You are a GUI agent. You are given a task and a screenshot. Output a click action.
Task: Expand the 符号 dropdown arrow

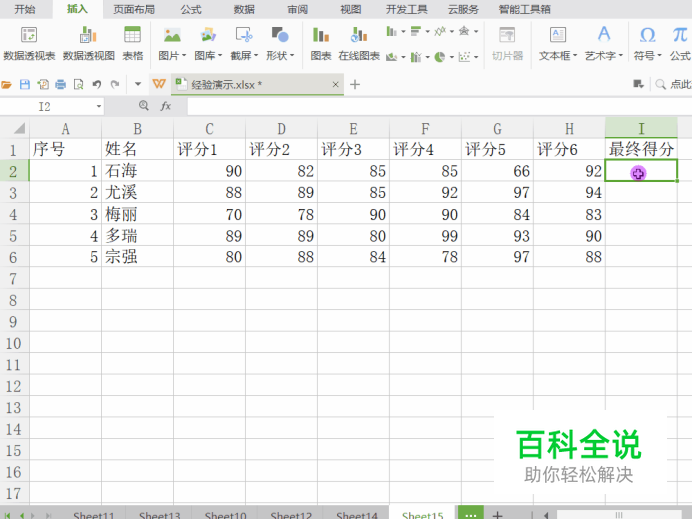point(659,56)
